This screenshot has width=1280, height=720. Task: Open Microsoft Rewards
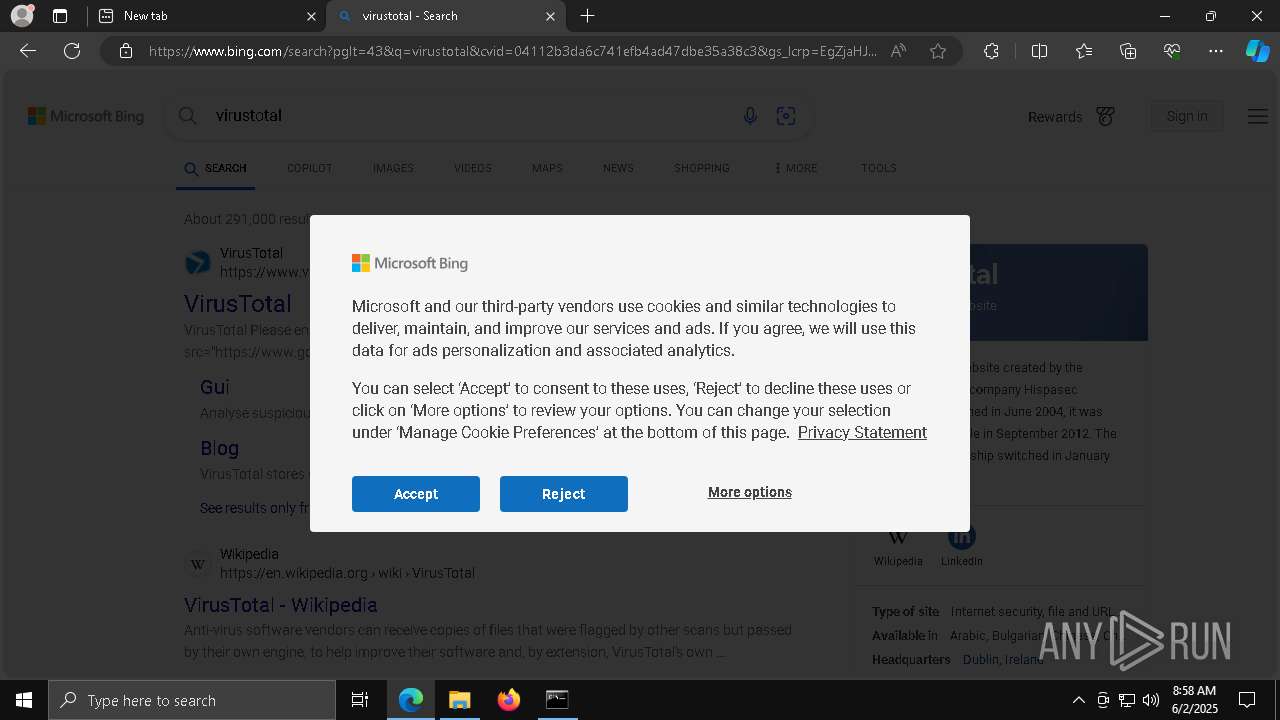coord(1071,116)
